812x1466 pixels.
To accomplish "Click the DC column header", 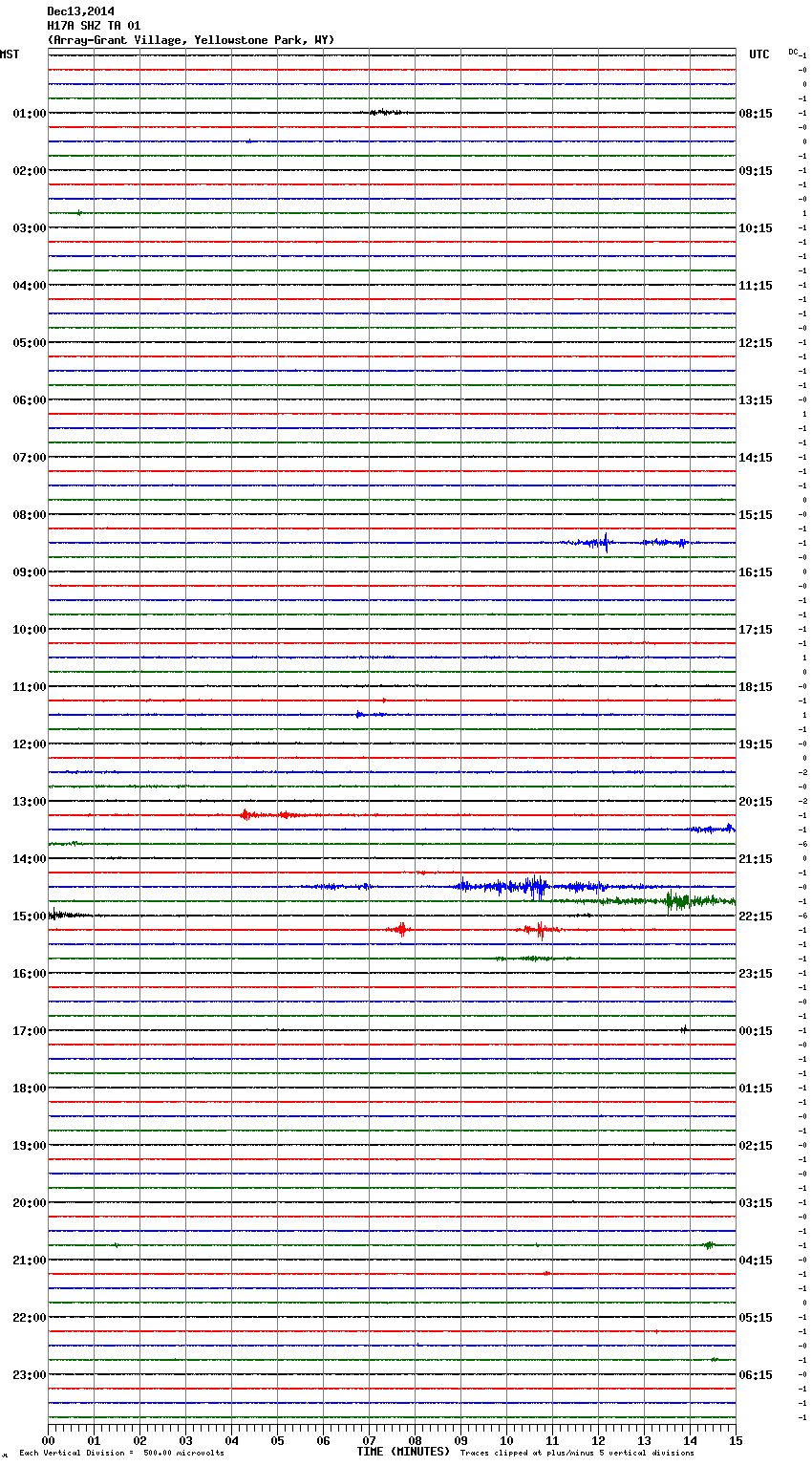I will tap(793, 52).
